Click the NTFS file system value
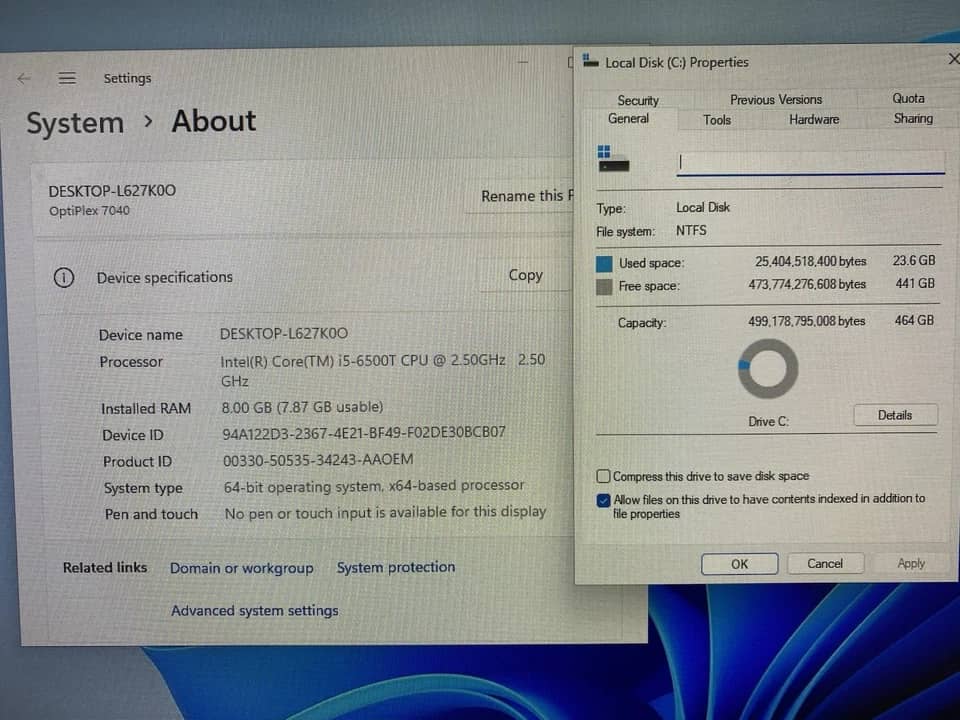The width and height of the screenshot is (960, 720). click(x=691, y=231)
